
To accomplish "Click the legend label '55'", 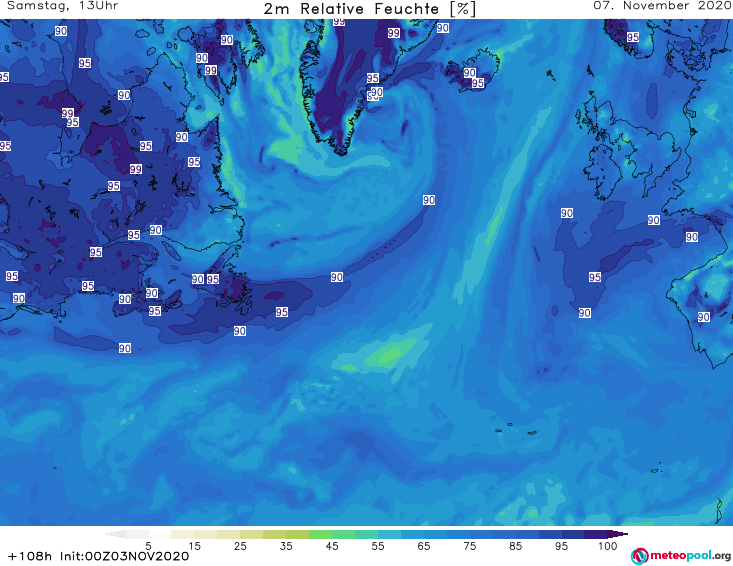I will (378, 546).
